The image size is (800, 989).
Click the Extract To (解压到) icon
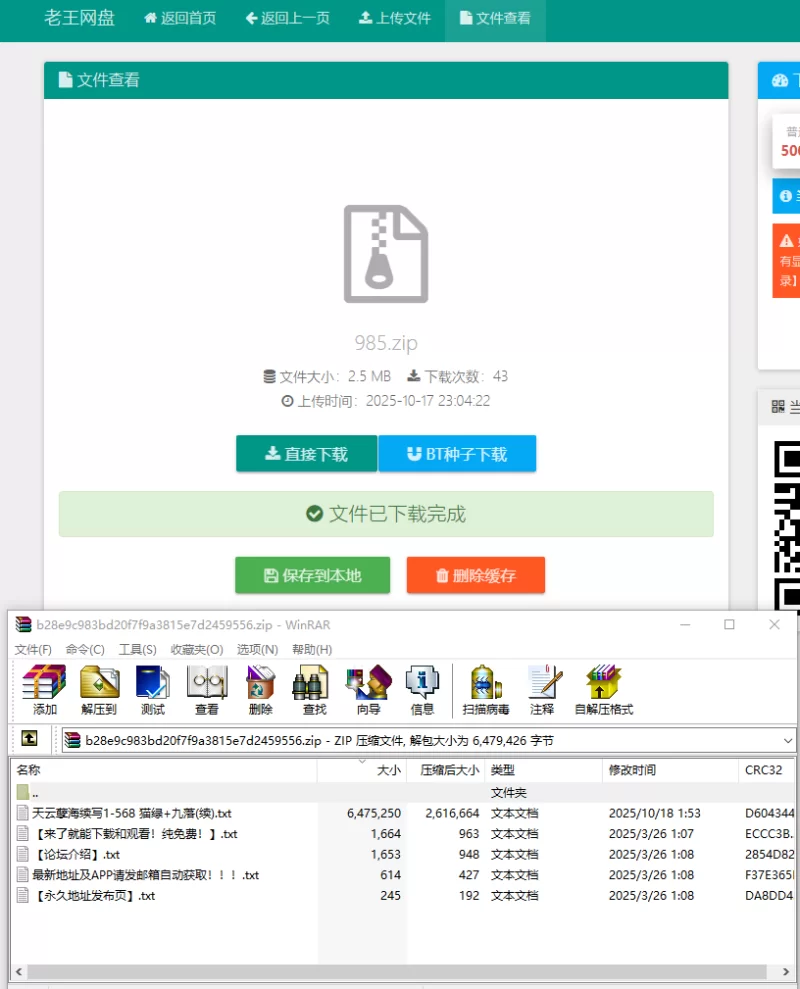point(99,689)
